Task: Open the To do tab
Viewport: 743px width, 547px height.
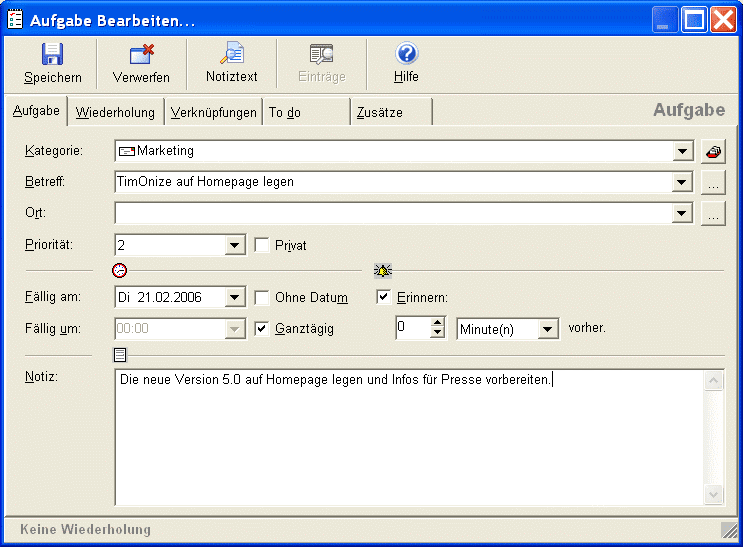Action: (x=306, y=113)
